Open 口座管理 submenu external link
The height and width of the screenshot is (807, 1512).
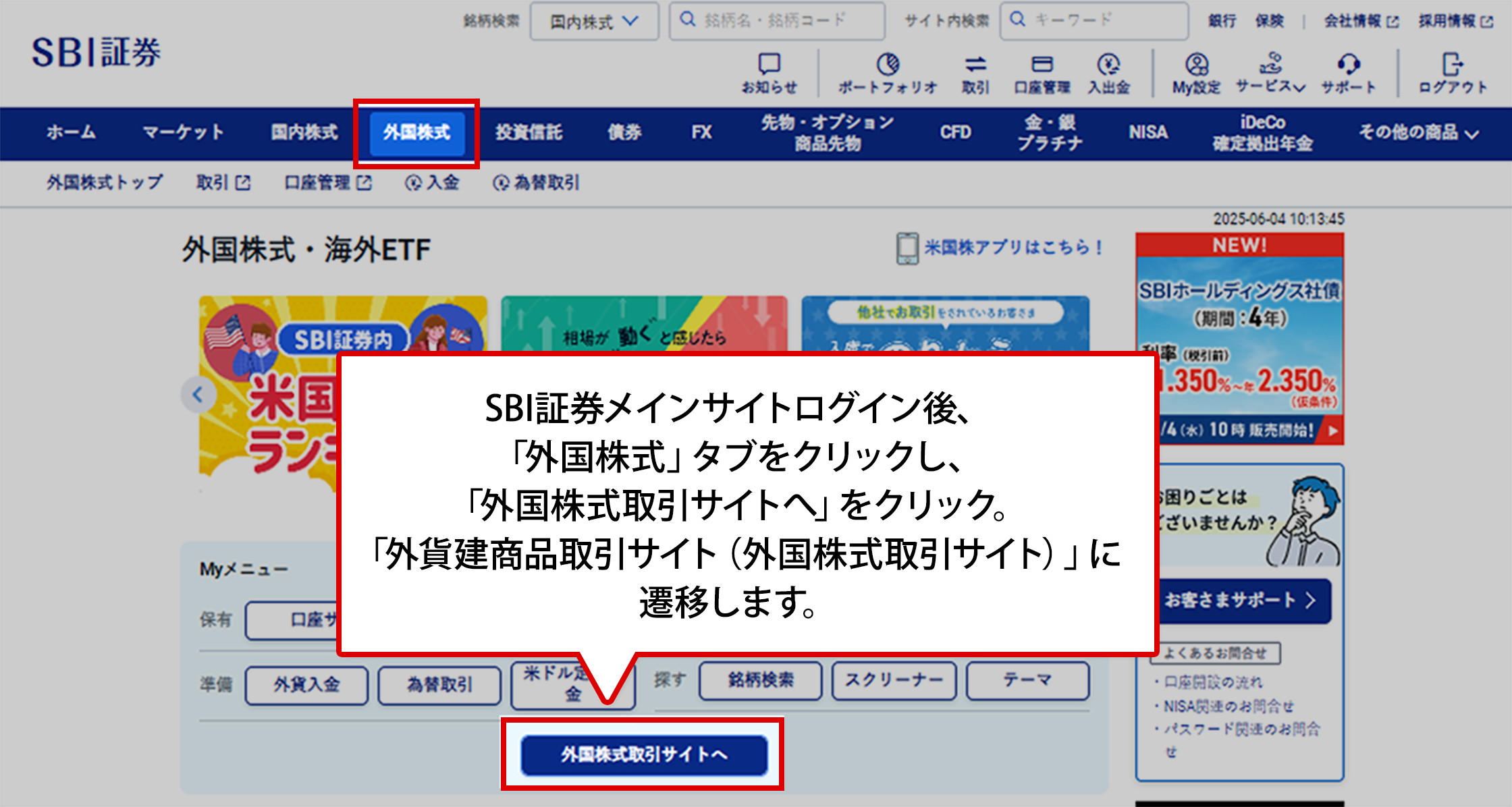pos(328,182)
